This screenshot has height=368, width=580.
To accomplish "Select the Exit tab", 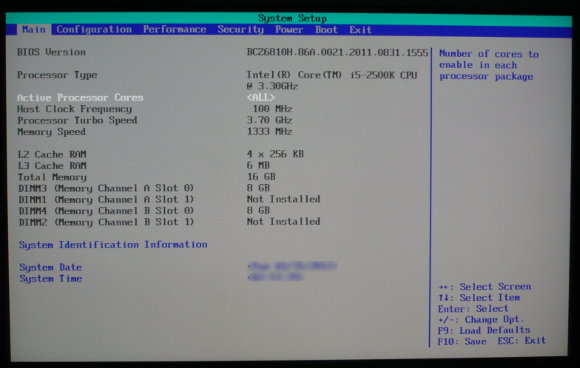I will pos(360,30).
